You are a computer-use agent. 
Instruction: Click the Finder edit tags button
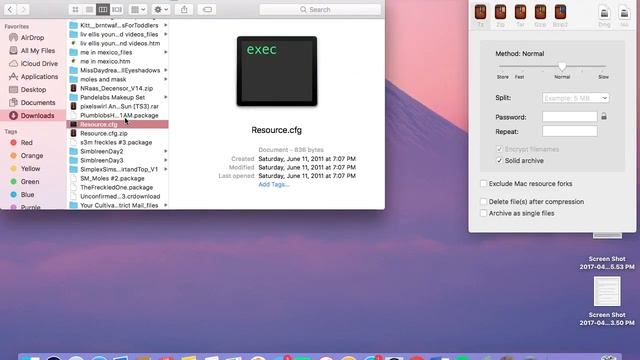(x=207, y=9)
